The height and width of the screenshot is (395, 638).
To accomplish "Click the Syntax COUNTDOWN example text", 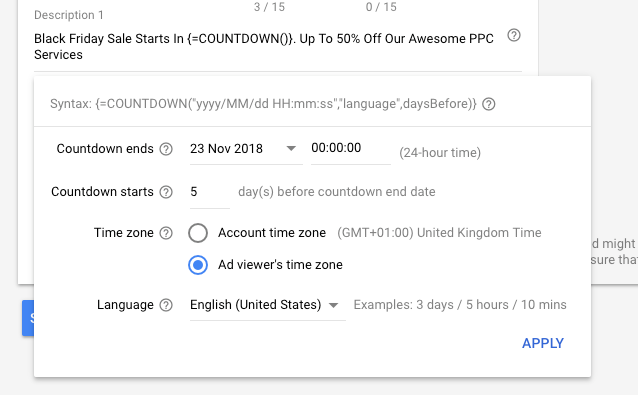I will [263, 104].
